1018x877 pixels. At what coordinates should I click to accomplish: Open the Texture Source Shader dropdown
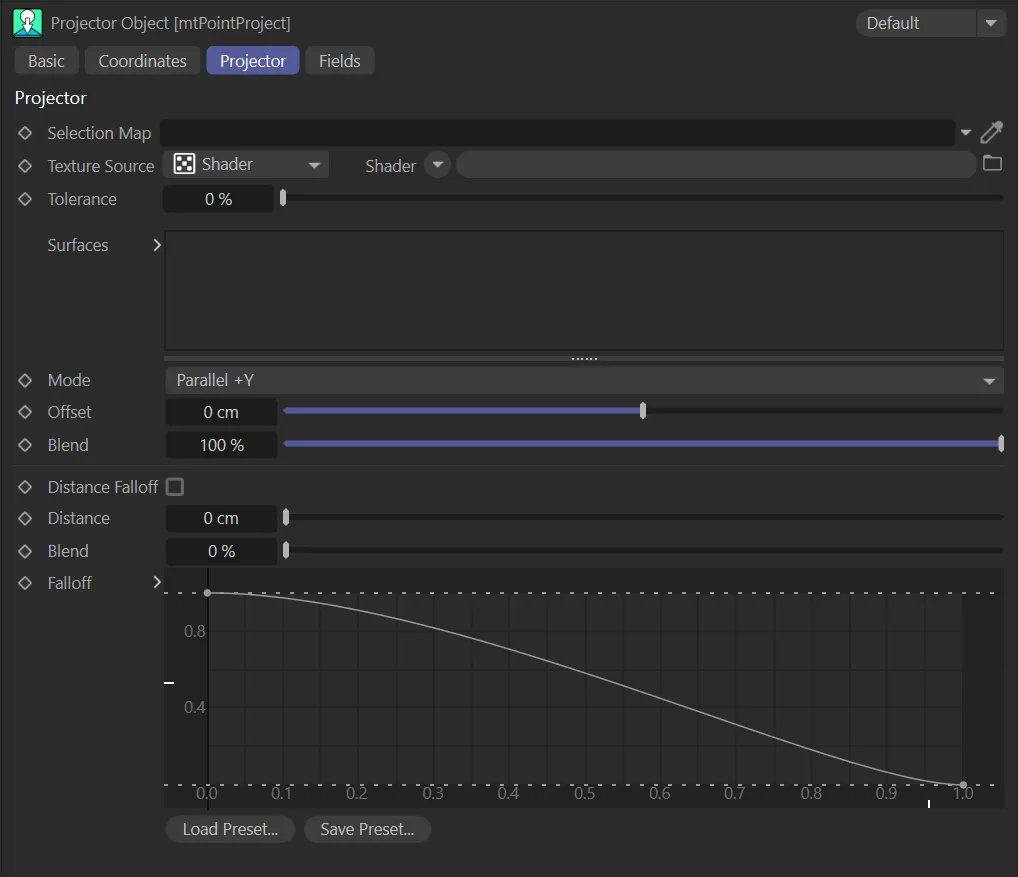pos(247,165)
